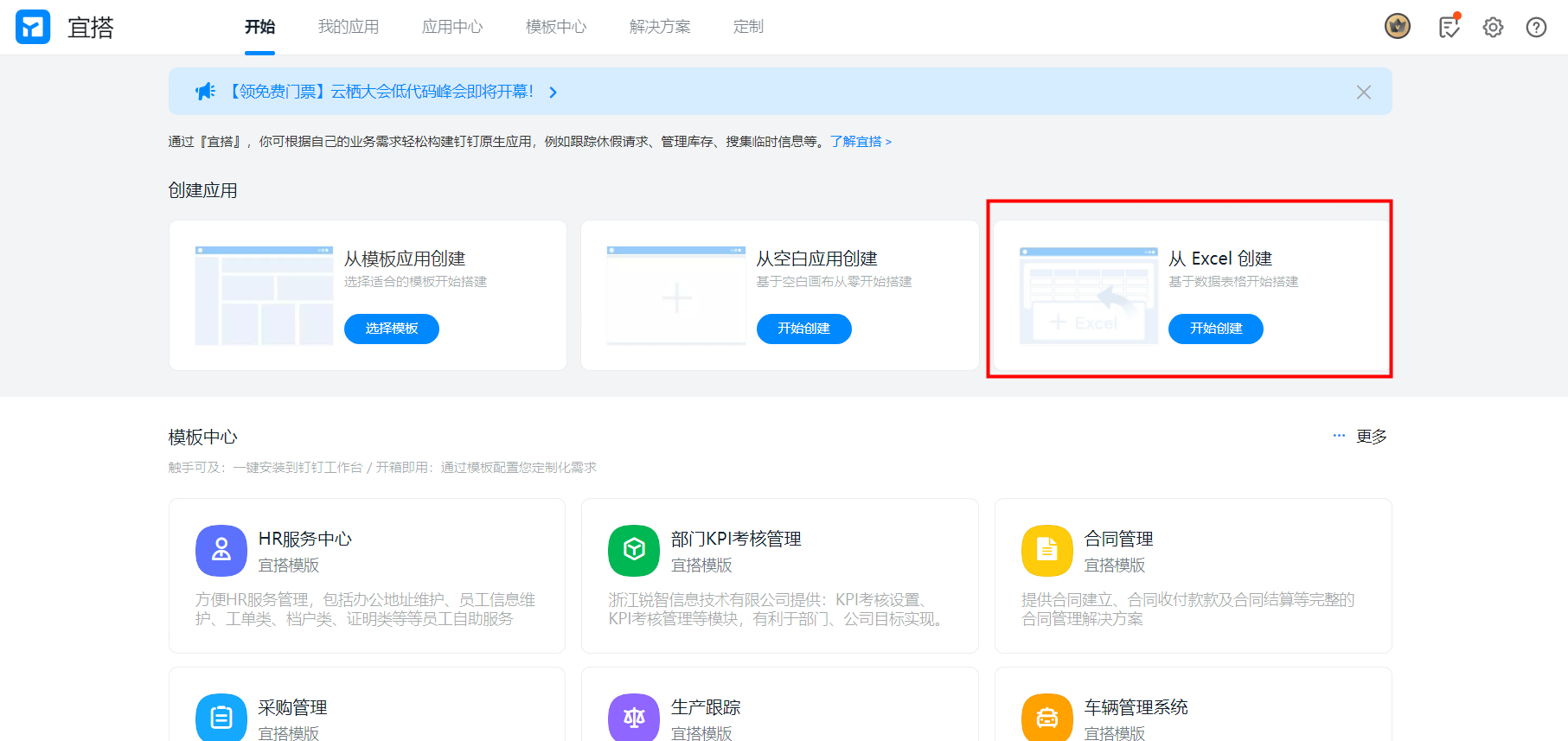The width and height of the screenshot is (1568, 741).
Task: Click the 基于空白画布从零开始搭建 subtitle
Action: pyautogui.click(x=834, y=282)
